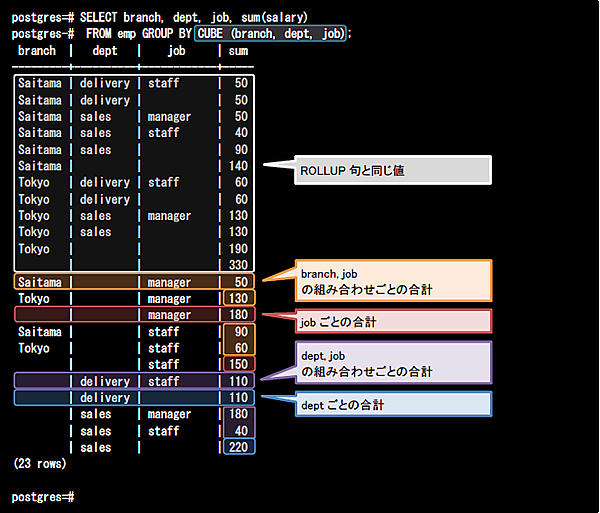Viewport: 600px width, 513px height.
Task: Click 'Saitama' in the Saitama staff row with sum 90
Action: click(x=40, y=332)
